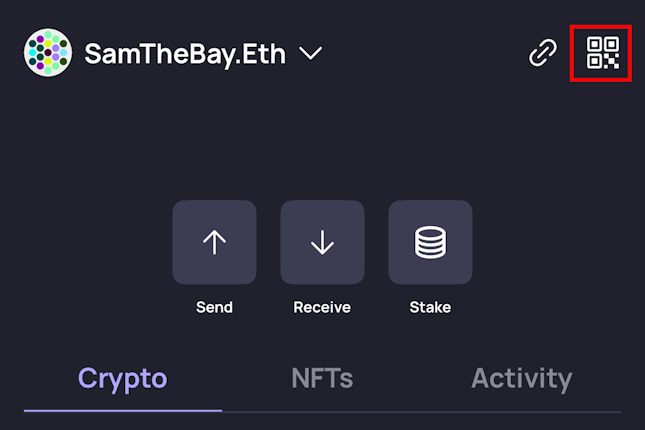Viewport: 645px width, 430px height.
Task: Open the Activity tab
Action: coord(521,378)
